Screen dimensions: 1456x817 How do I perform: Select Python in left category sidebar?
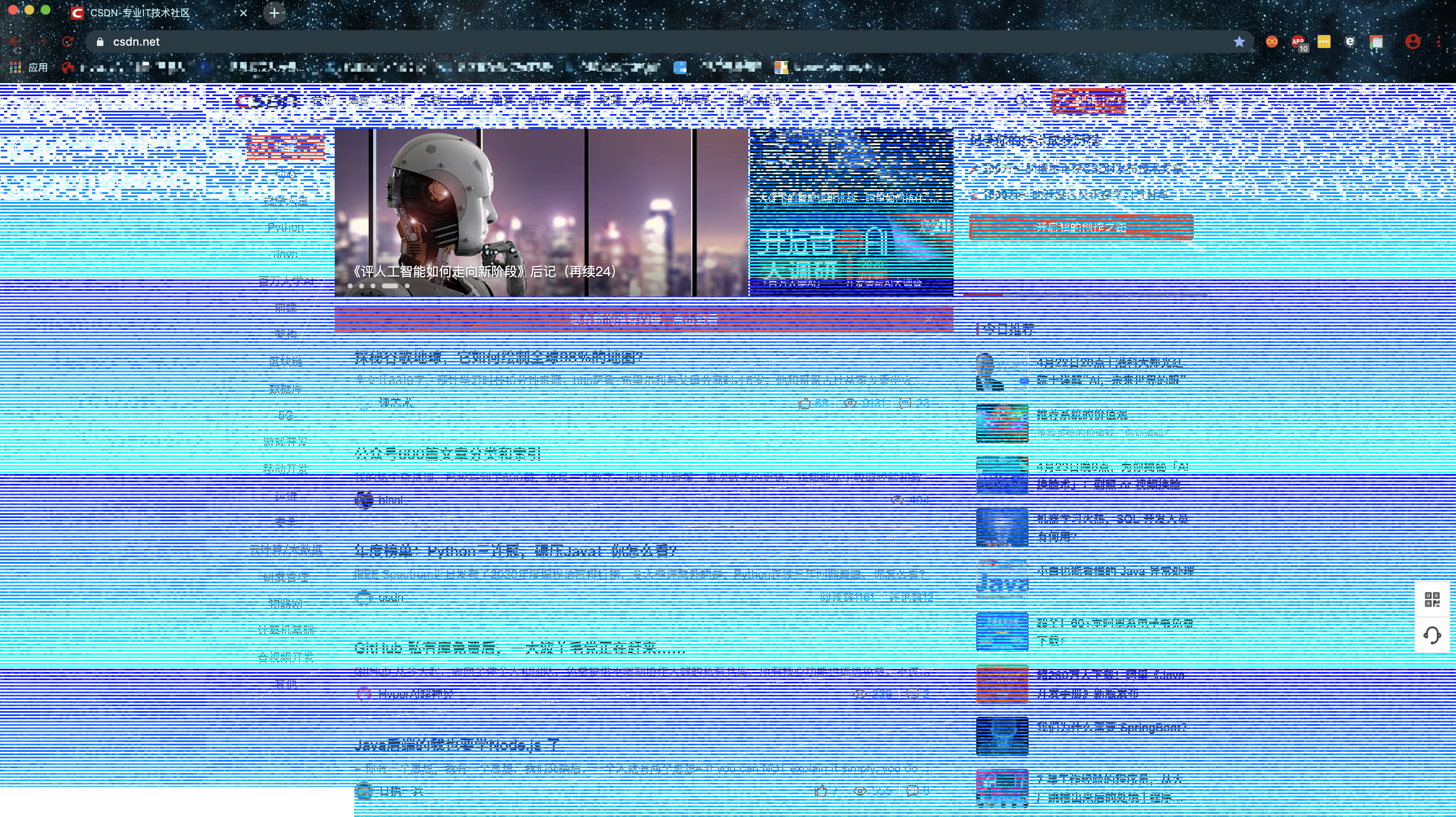point(285,227)
